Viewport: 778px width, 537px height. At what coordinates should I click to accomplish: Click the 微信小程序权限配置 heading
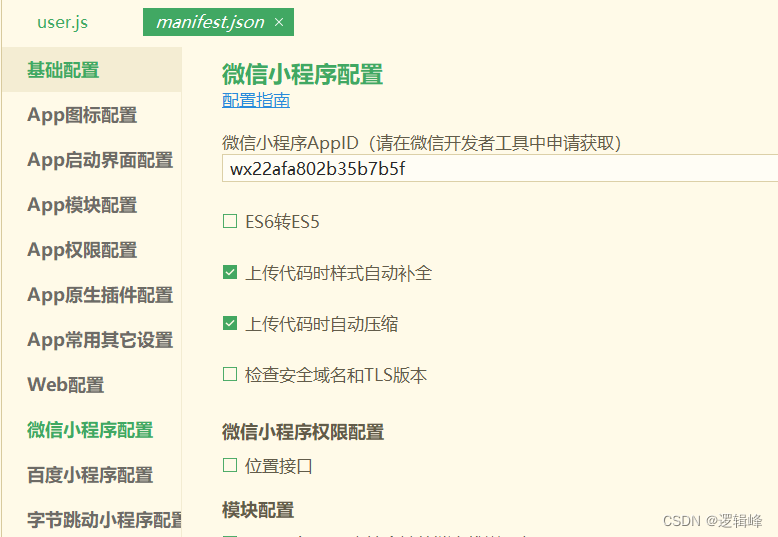point(303,432)
